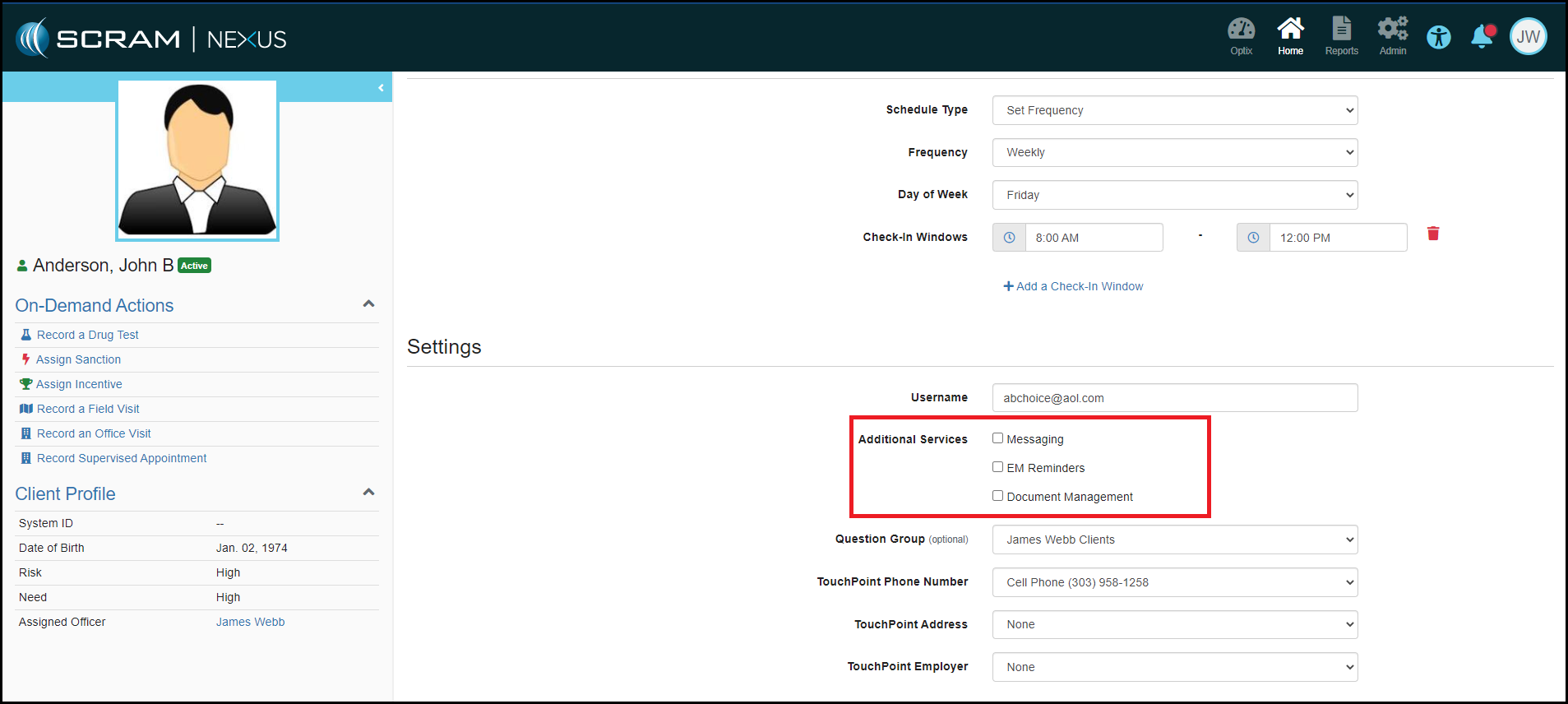The width and height of the screenshot is (1568, 704).
Task: Click Add a Check-In Window link
Action: tap(1073, 286)
